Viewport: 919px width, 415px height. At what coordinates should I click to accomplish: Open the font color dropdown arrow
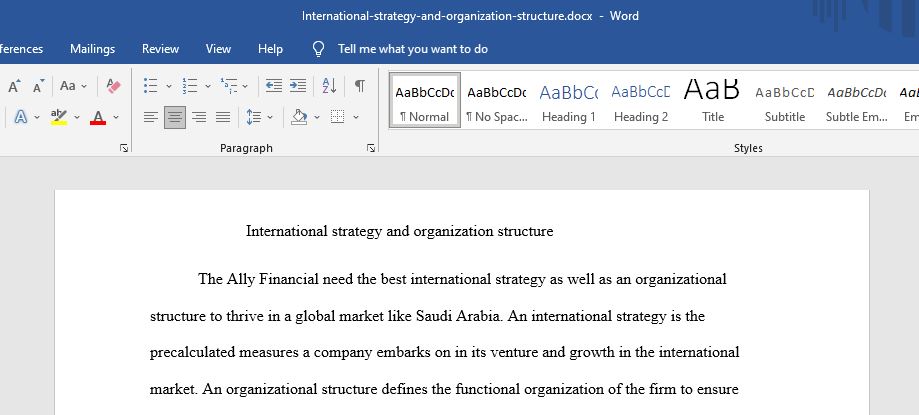pos(116,117)
